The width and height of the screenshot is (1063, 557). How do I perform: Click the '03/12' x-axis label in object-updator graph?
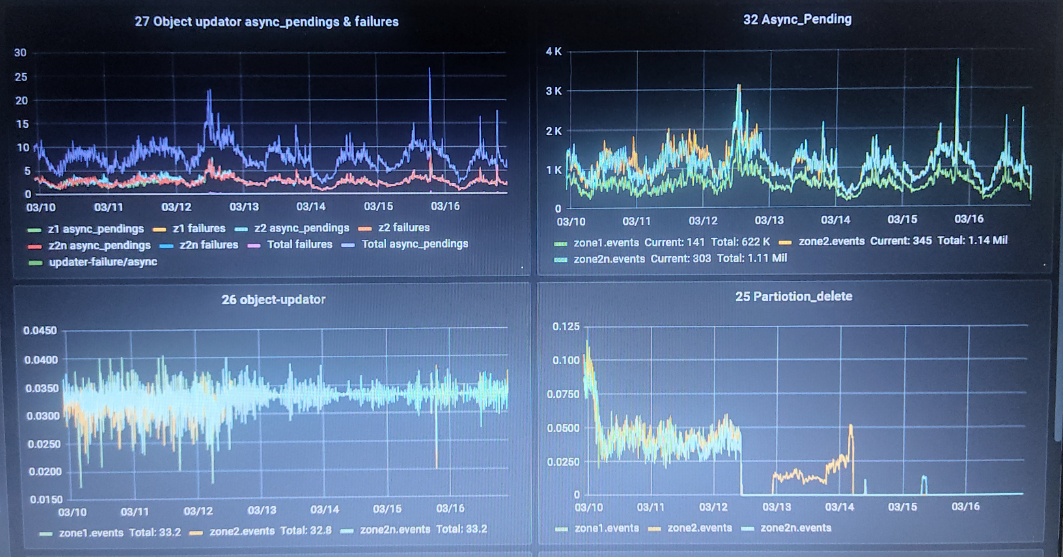pos(198,511)
